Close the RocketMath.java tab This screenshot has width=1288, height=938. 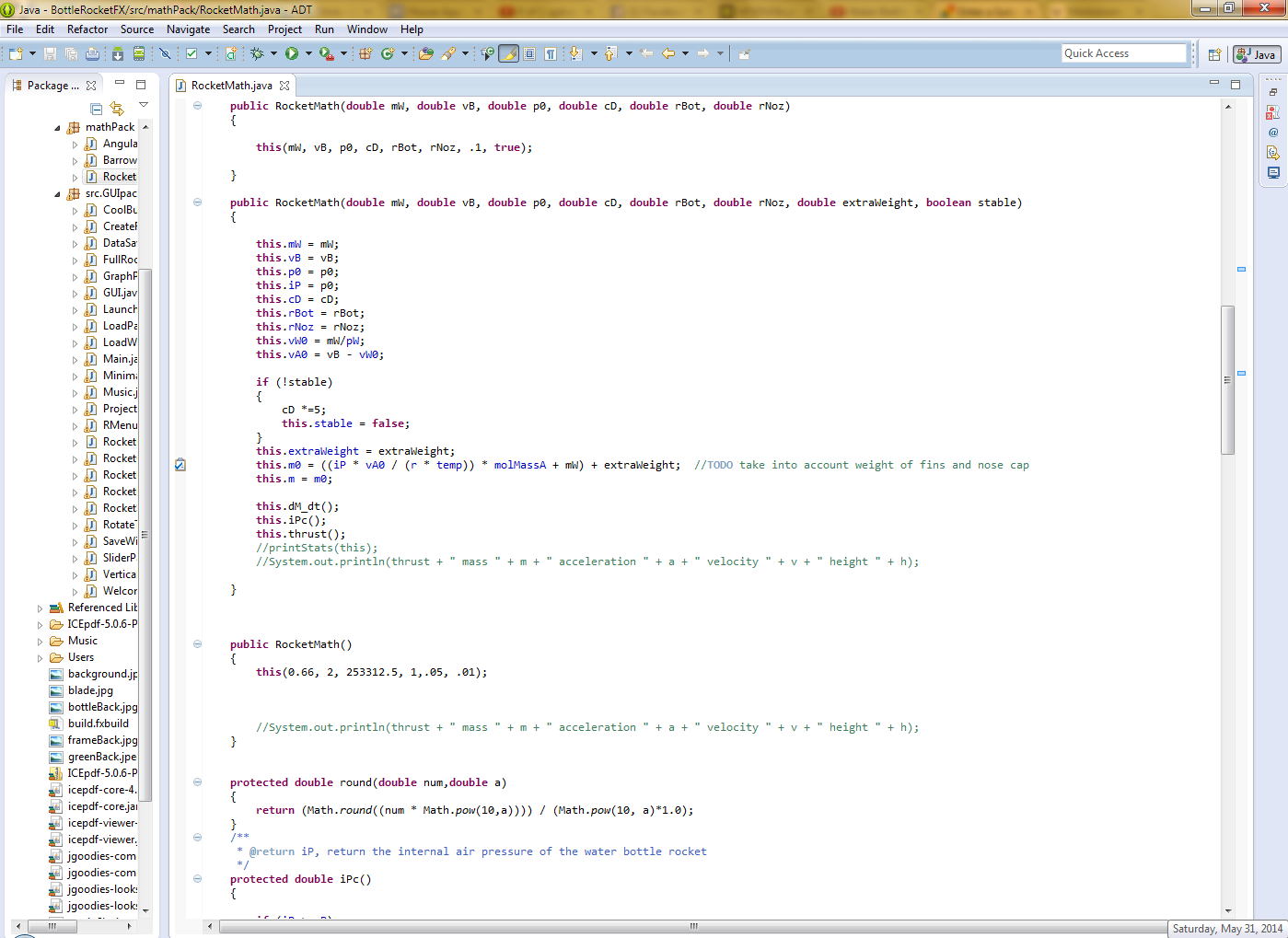284,86
